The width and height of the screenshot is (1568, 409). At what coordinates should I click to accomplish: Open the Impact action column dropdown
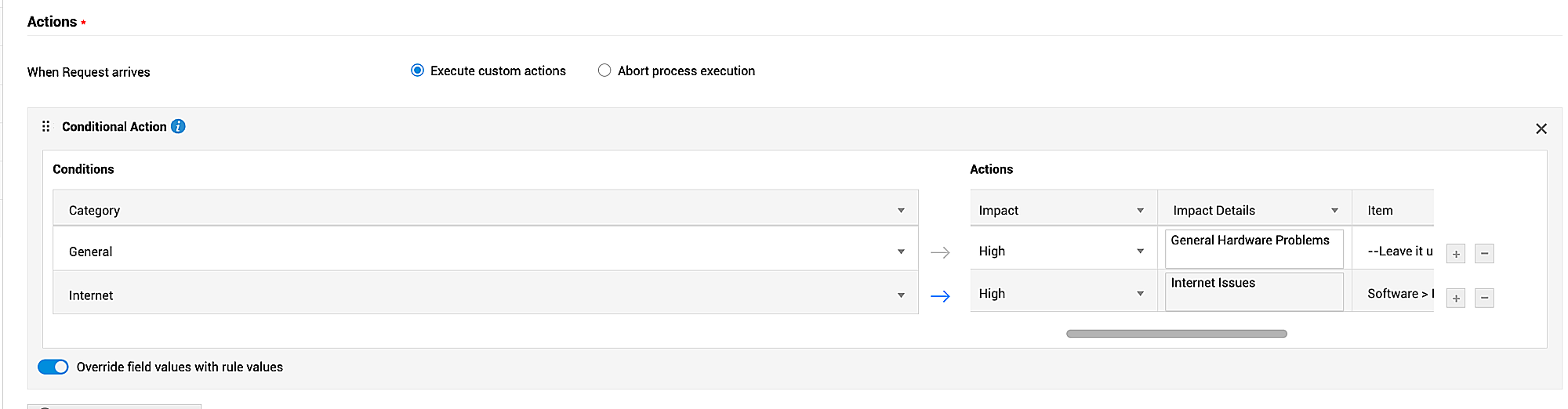[1140, 210]
